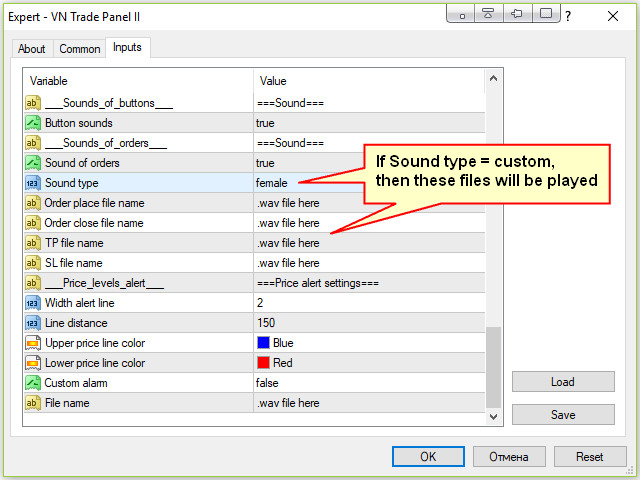Click the Custom alarm boolean icon
Viewport: 640px width, 480px height.
(x=33, y=383)
